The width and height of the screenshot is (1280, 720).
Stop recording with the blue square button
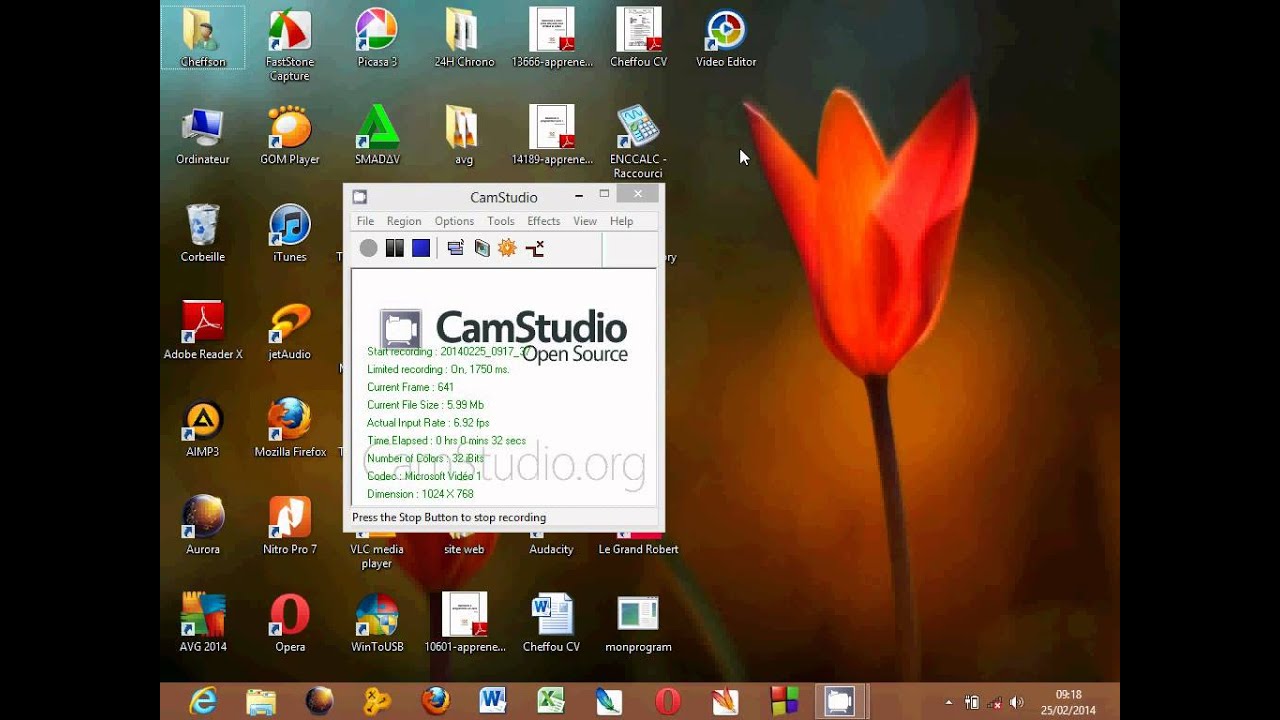tap(421, 248)
